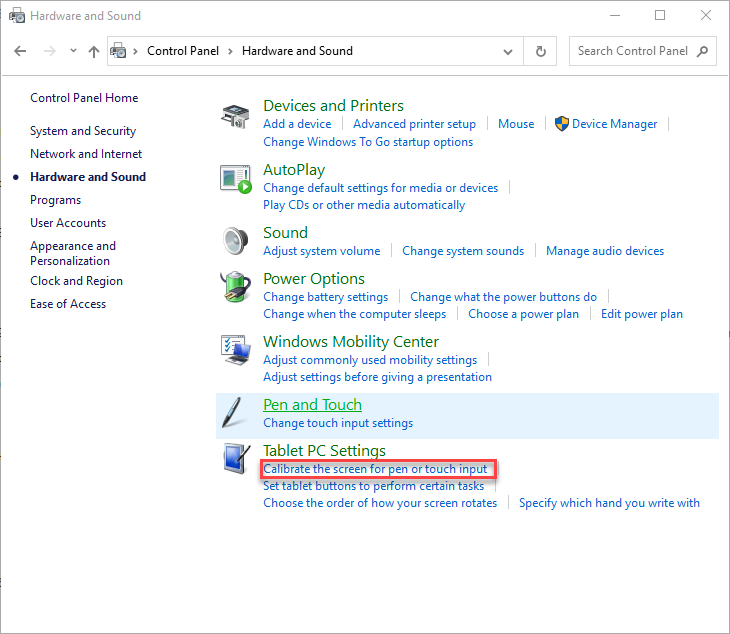The width and height of the screenshot is (730, 634).
Task: Open the Devices and Printers heading
Action: 333,106
